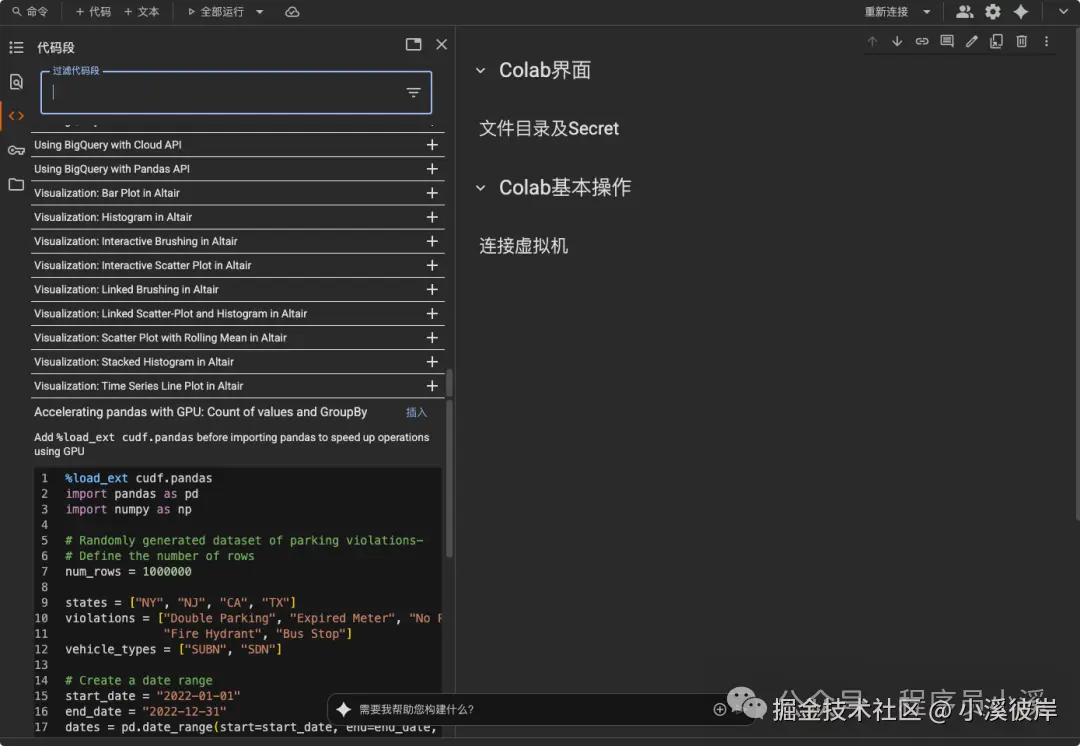Open the more cell actions menu
Viewport: 1080px width, 746px height.
1046,41
